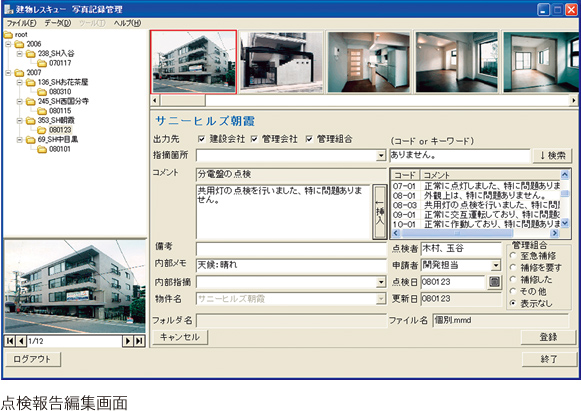Collapse the 2007 tree node
The height and width of the screenshot is (411, 581).
point(8,73)
